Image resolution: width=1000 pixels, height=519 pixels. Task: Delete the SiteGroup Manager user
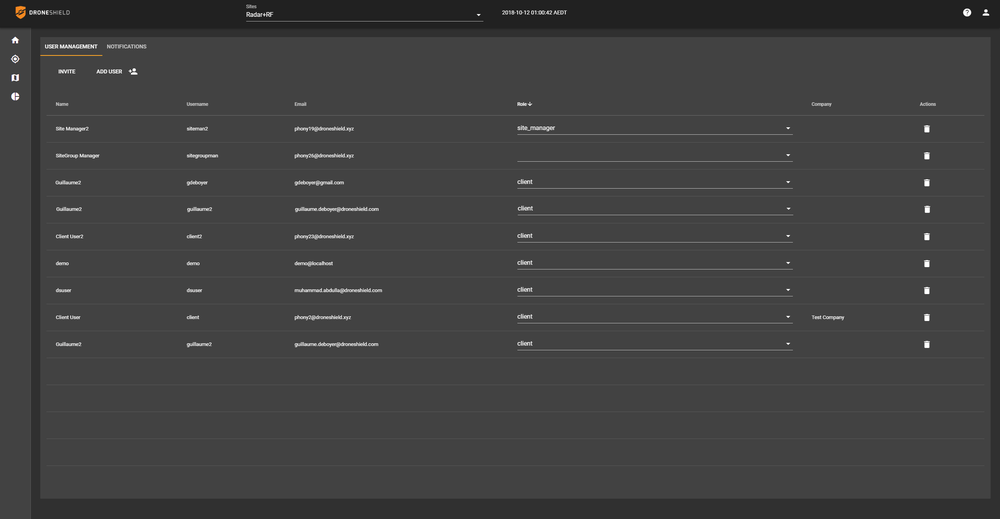[927, 156]
